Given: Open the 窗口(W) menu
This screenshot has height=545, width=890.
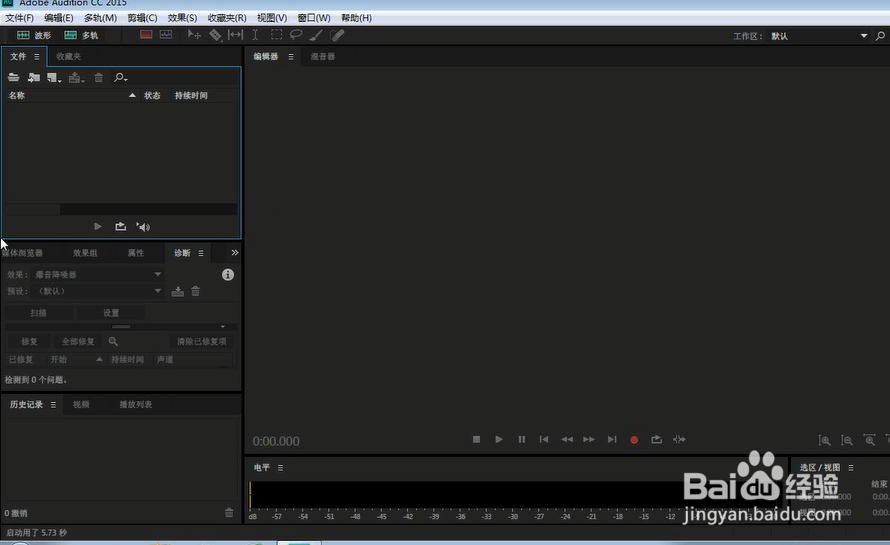Looking at the screenshot, I should click(314, 18).
